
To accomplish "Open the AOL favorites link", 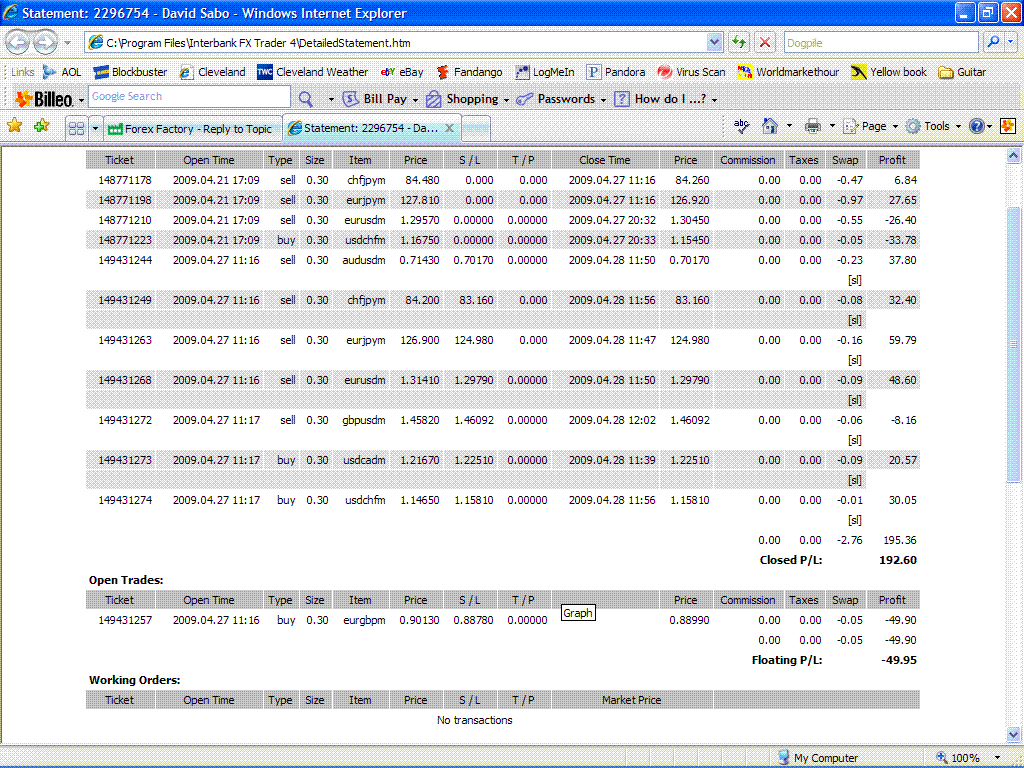I will coord(62,72).
